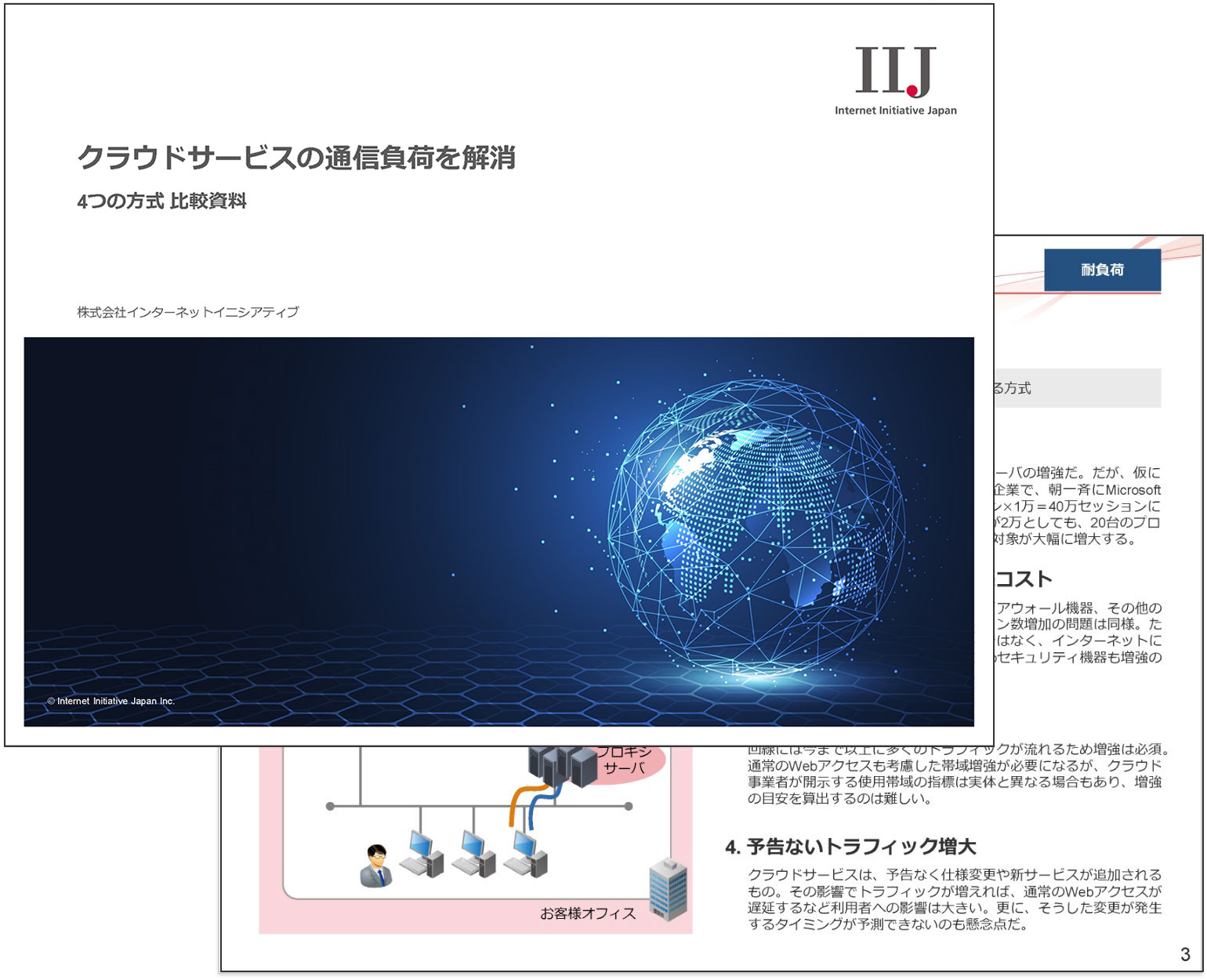Click the heading 4. 予告ないトラフィック増大

[850, 847]
